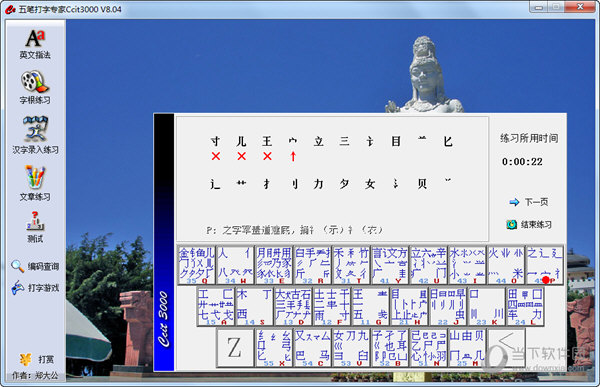Click the S key (14 木) on keyboard

click(x=254, y=307)
